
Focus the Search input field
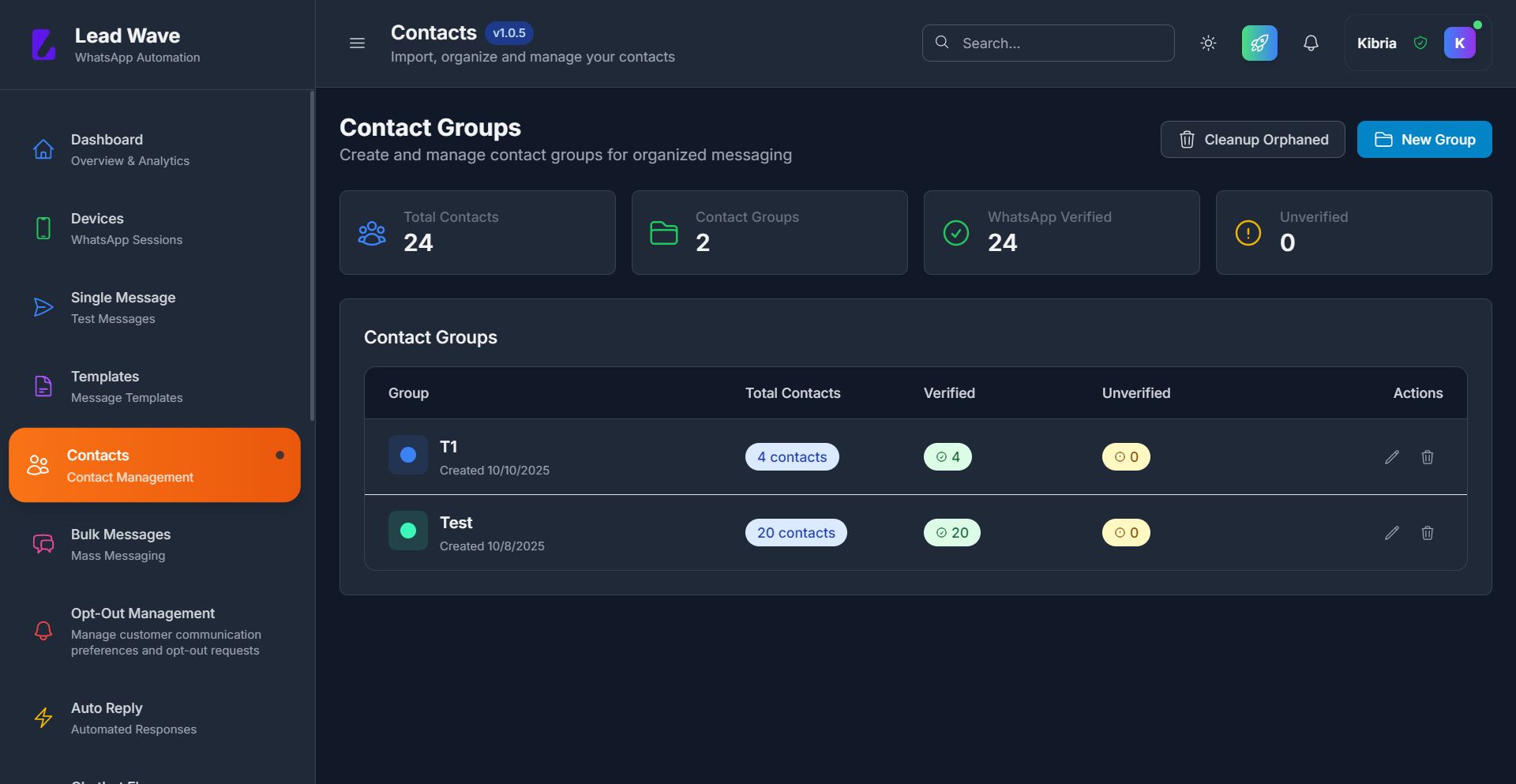click(x=1058, y=43)
